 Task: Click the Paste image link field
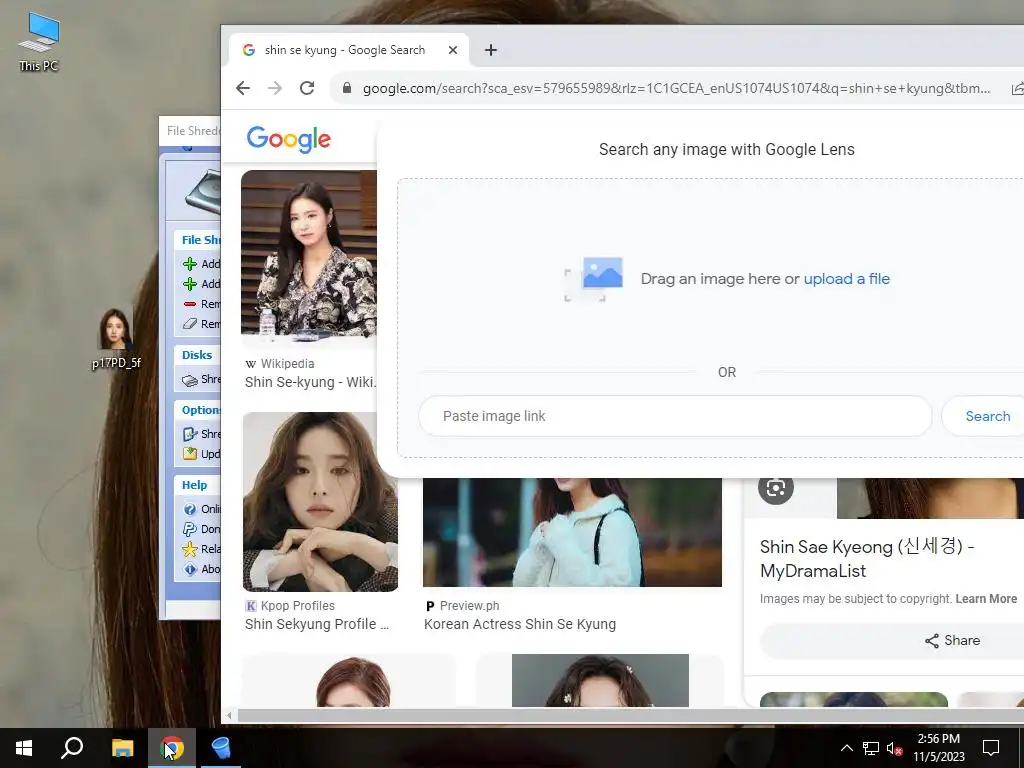pyautogui.click(x=675, y=416)
